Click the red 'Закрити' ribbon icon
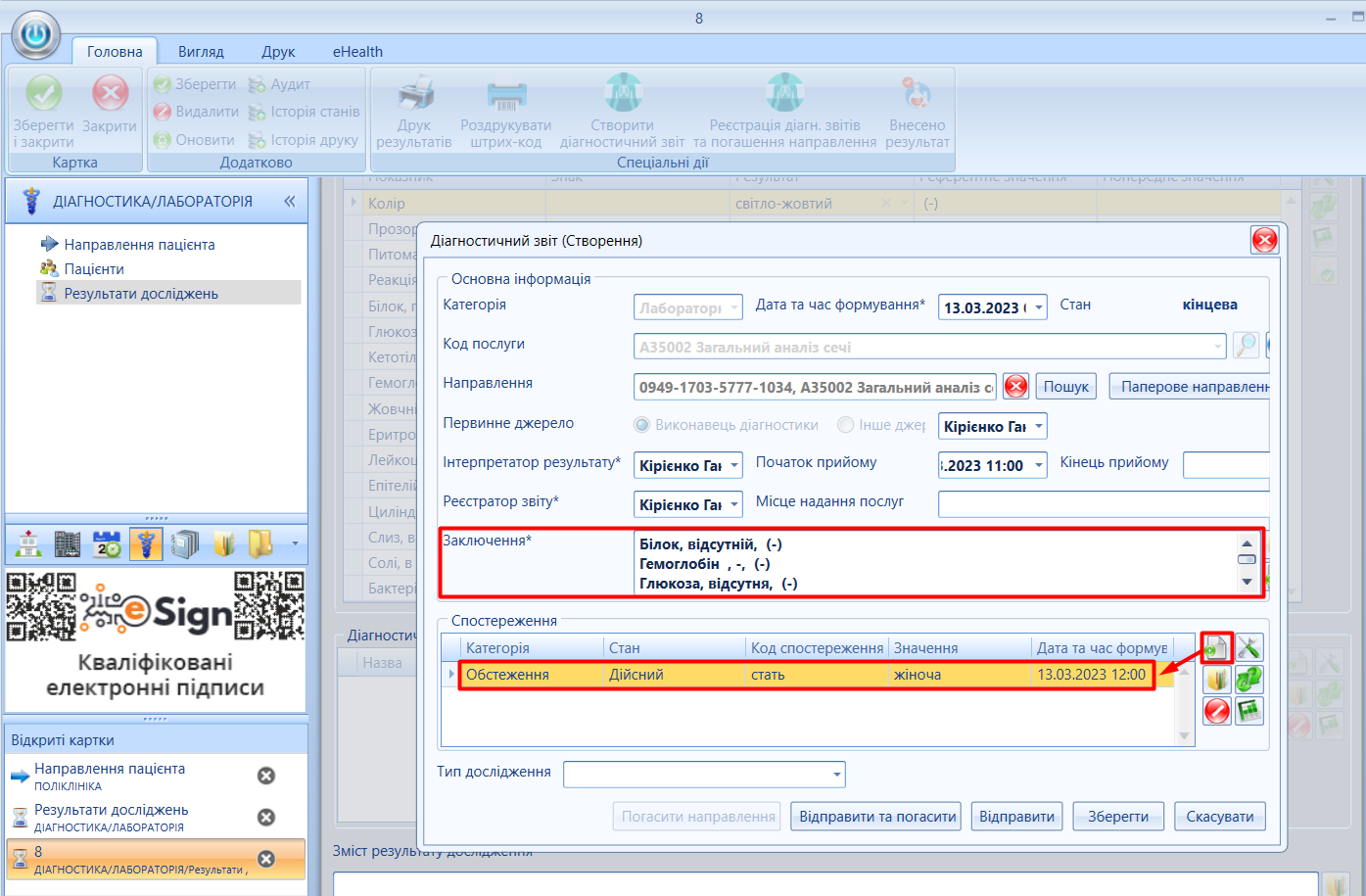This screenshot has height=896, width=1366. (x=110, y=94)
